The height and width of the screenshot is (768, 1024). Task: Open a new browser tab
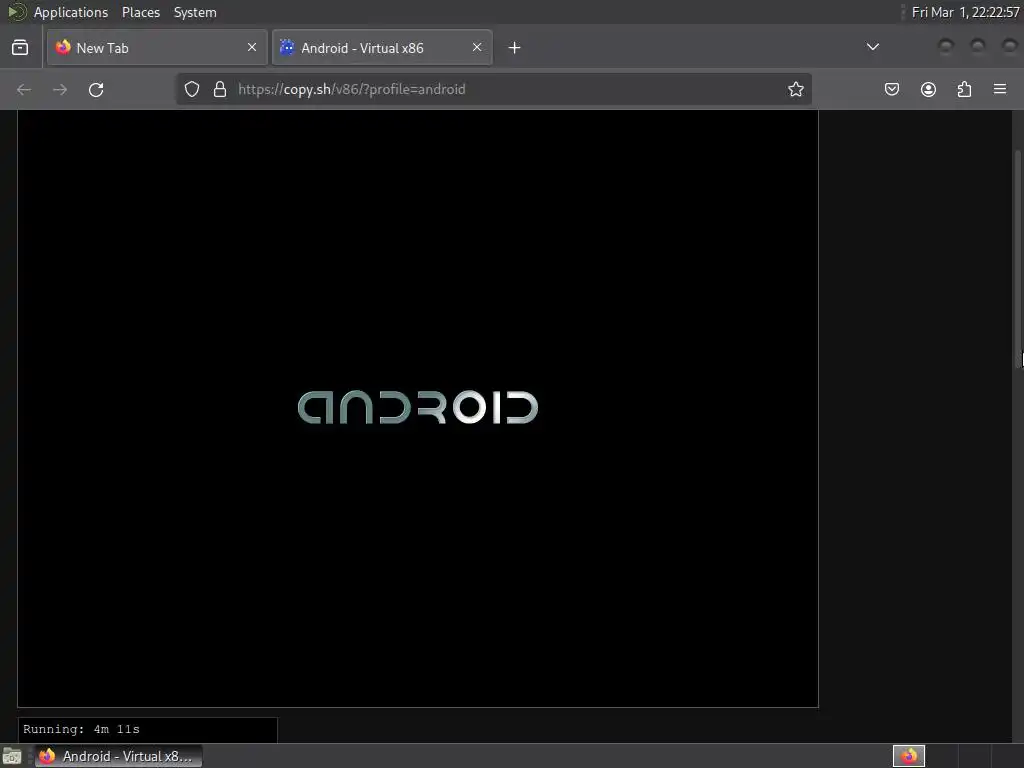pyautogui.click(x=515, y=48)
